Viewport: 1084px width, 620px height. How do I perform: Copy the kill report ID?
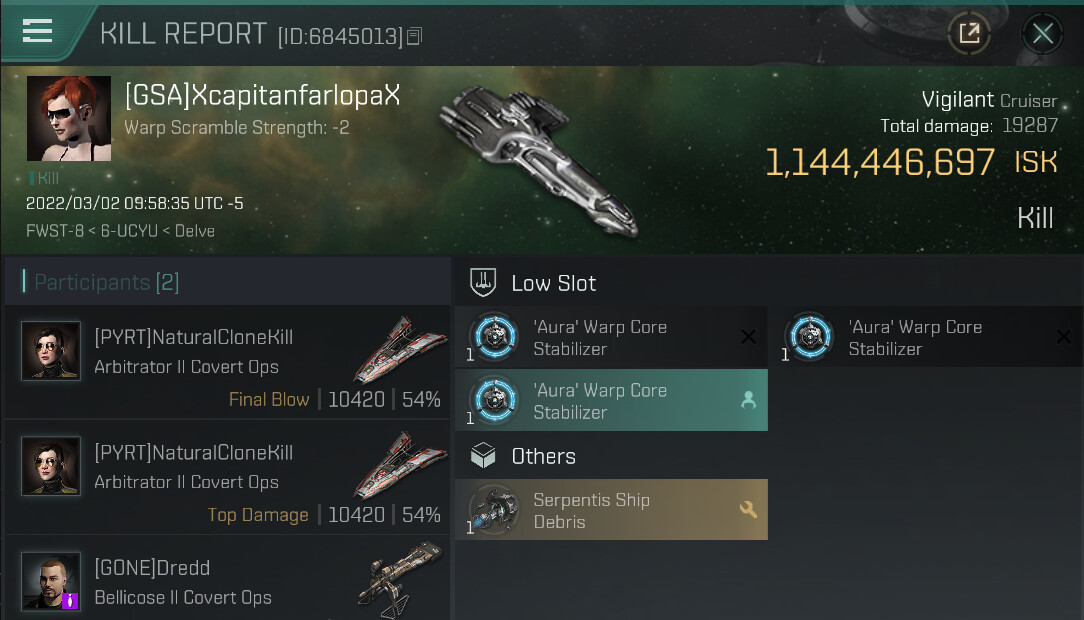pos(415,37)
